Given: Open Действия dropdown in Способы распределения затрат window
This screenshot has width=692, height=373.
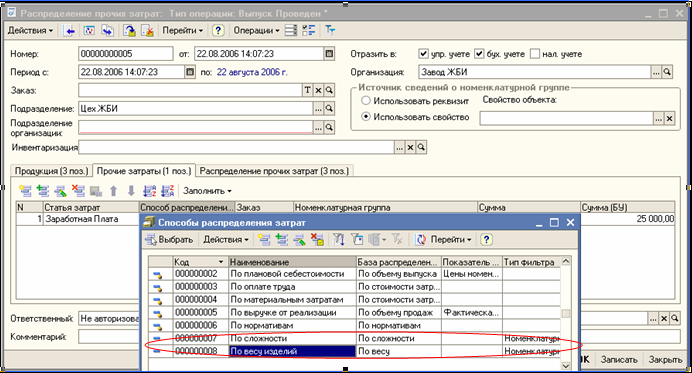Looking at the screenshot, I should [226, 240].
